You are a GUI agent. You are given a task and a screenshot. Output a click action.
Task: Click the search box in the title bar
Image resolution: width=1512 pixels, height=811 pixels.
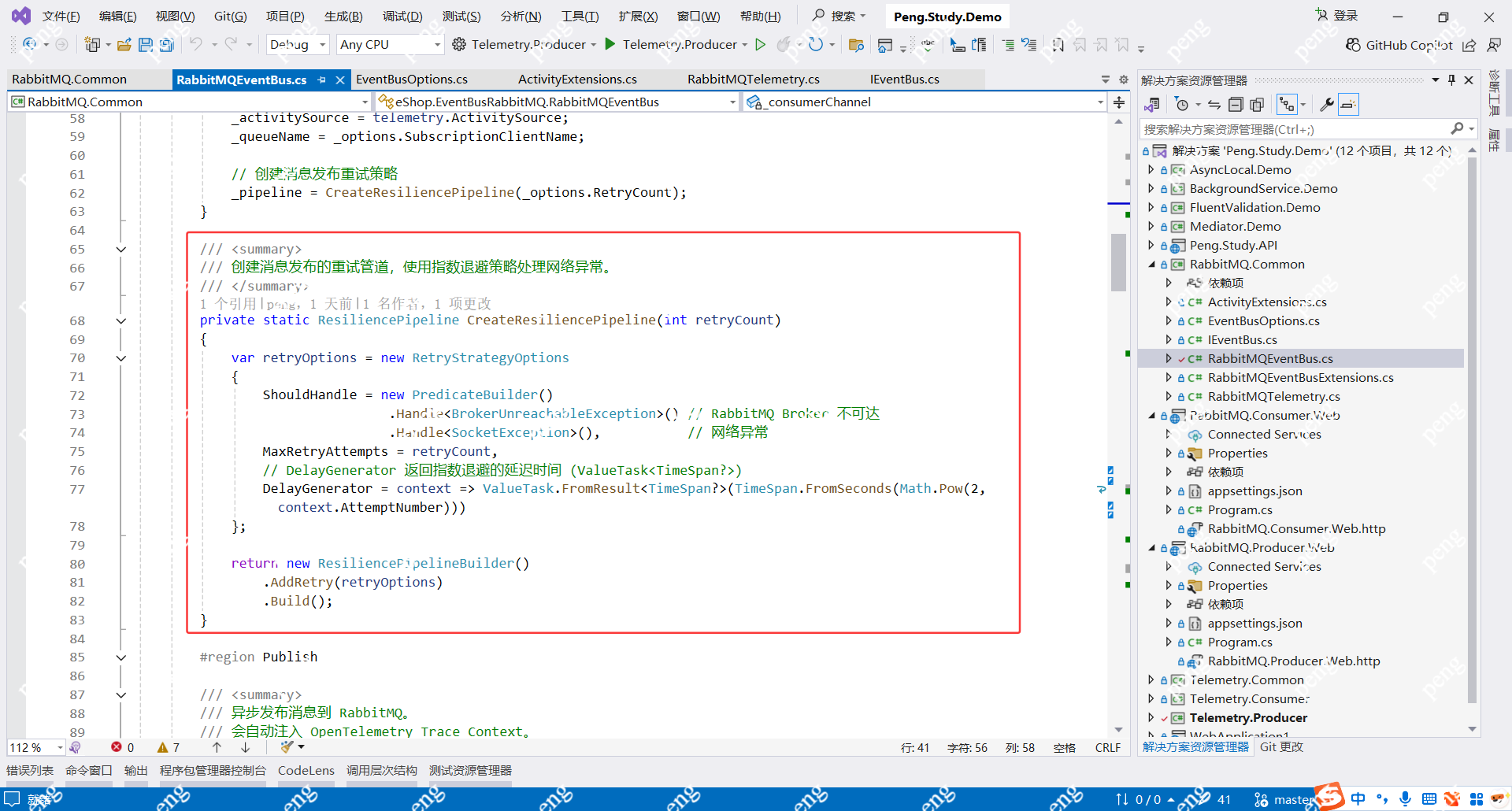pyautogui.click(x=839, y=16)
